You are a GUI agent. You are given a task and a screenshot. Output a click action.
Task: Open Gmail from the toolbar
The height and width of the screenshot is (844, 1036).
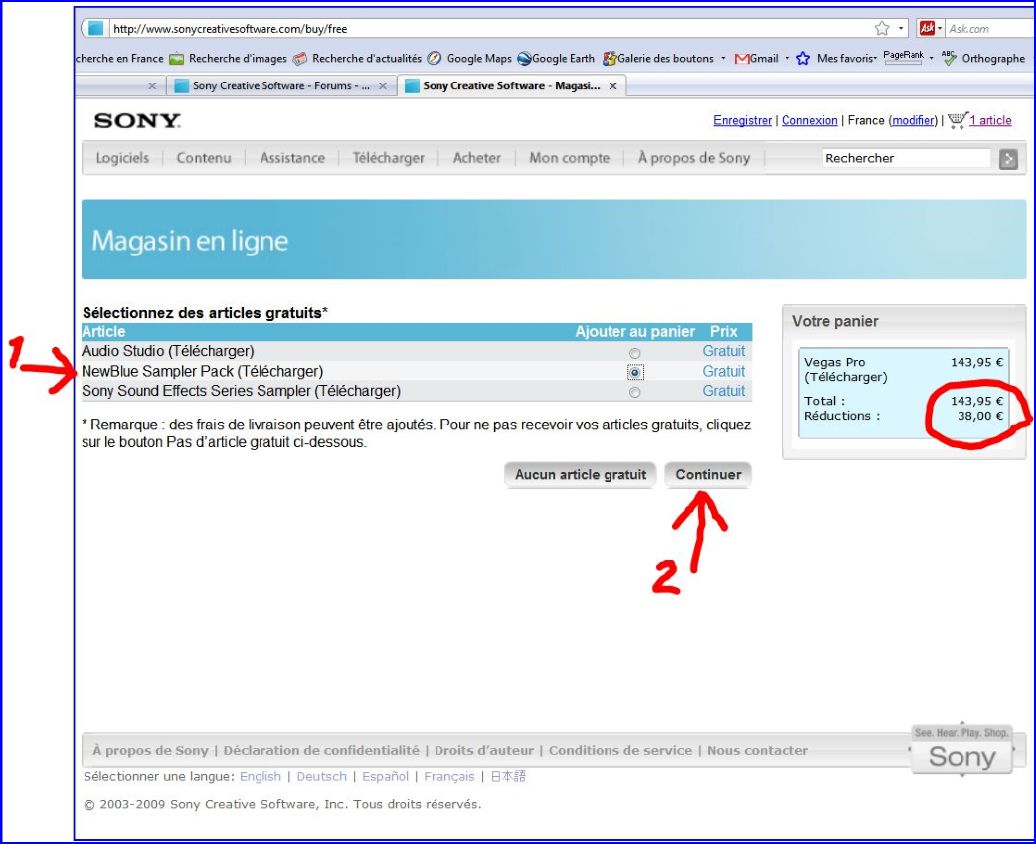[x=757, y=59]
